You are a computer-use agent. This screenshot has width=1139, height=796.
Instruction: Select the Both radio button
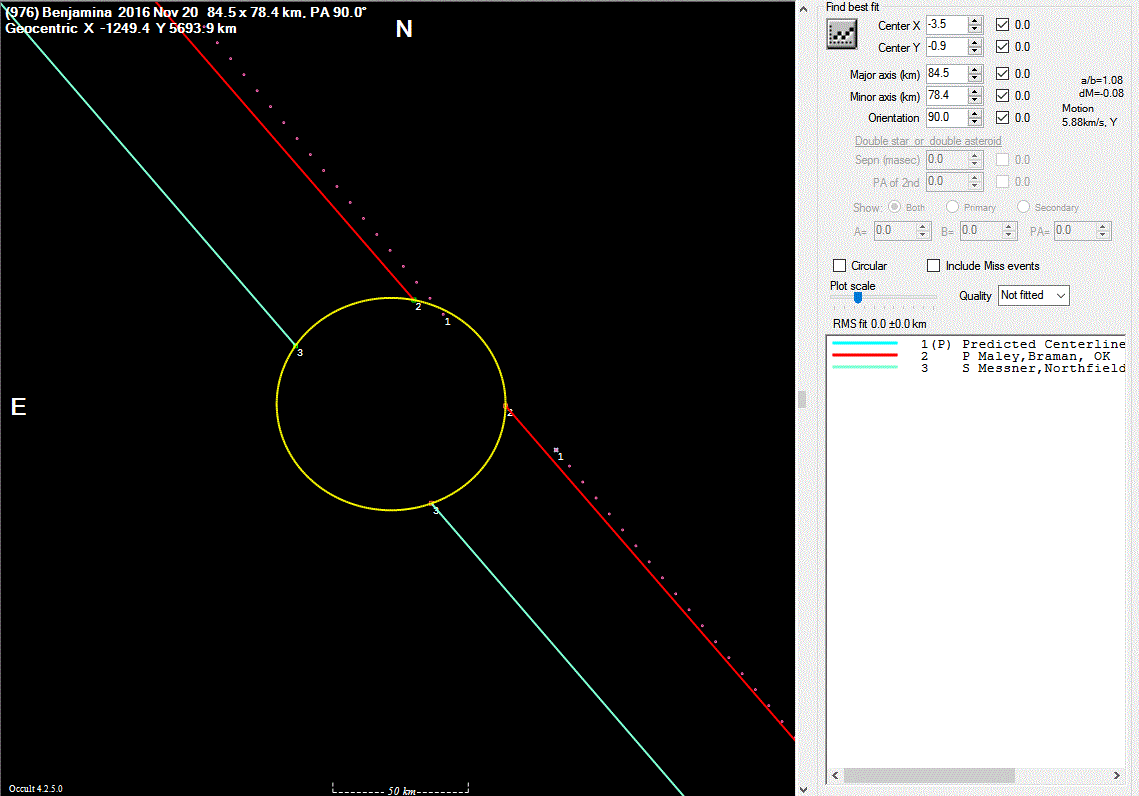coord(894,207)
